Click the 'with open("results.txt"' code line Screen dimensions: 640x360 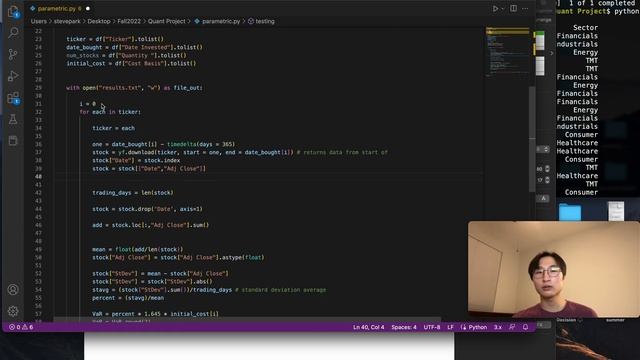coord(134,88)
